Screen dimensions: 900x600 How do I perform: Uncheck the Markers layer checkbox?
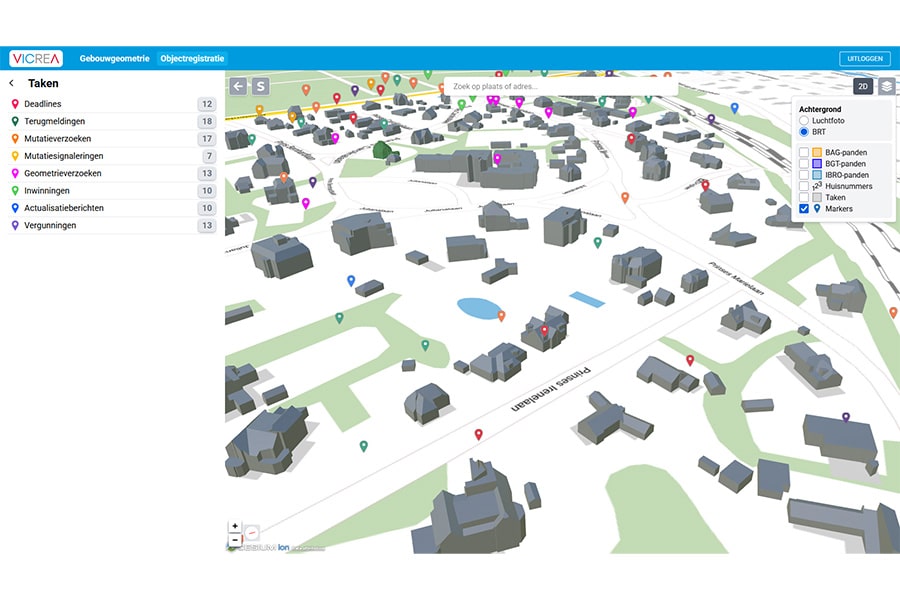click(x=804, y=209)
